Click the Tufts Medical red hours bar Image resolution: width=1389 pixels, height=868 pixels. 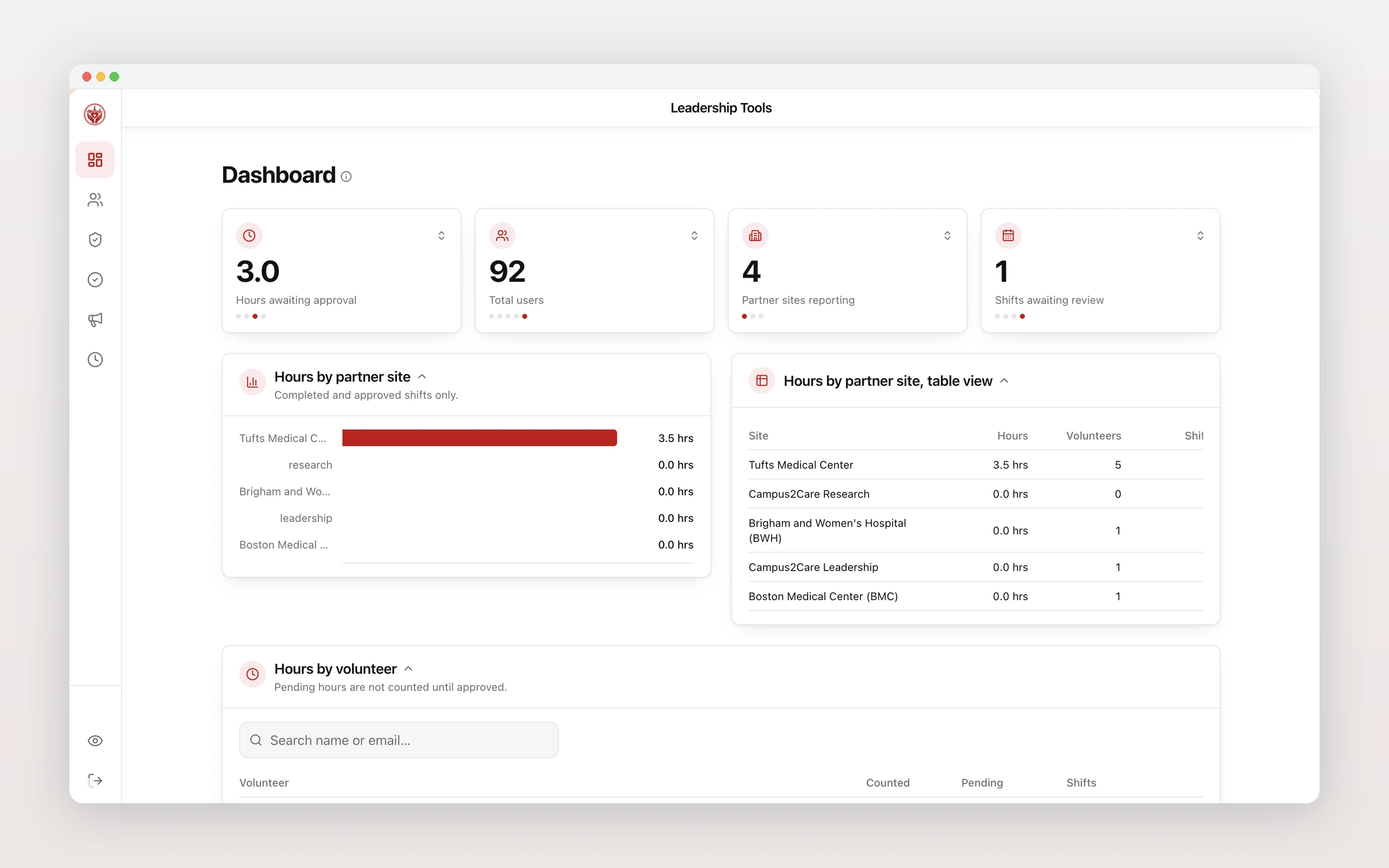click(x=479, y=438)
